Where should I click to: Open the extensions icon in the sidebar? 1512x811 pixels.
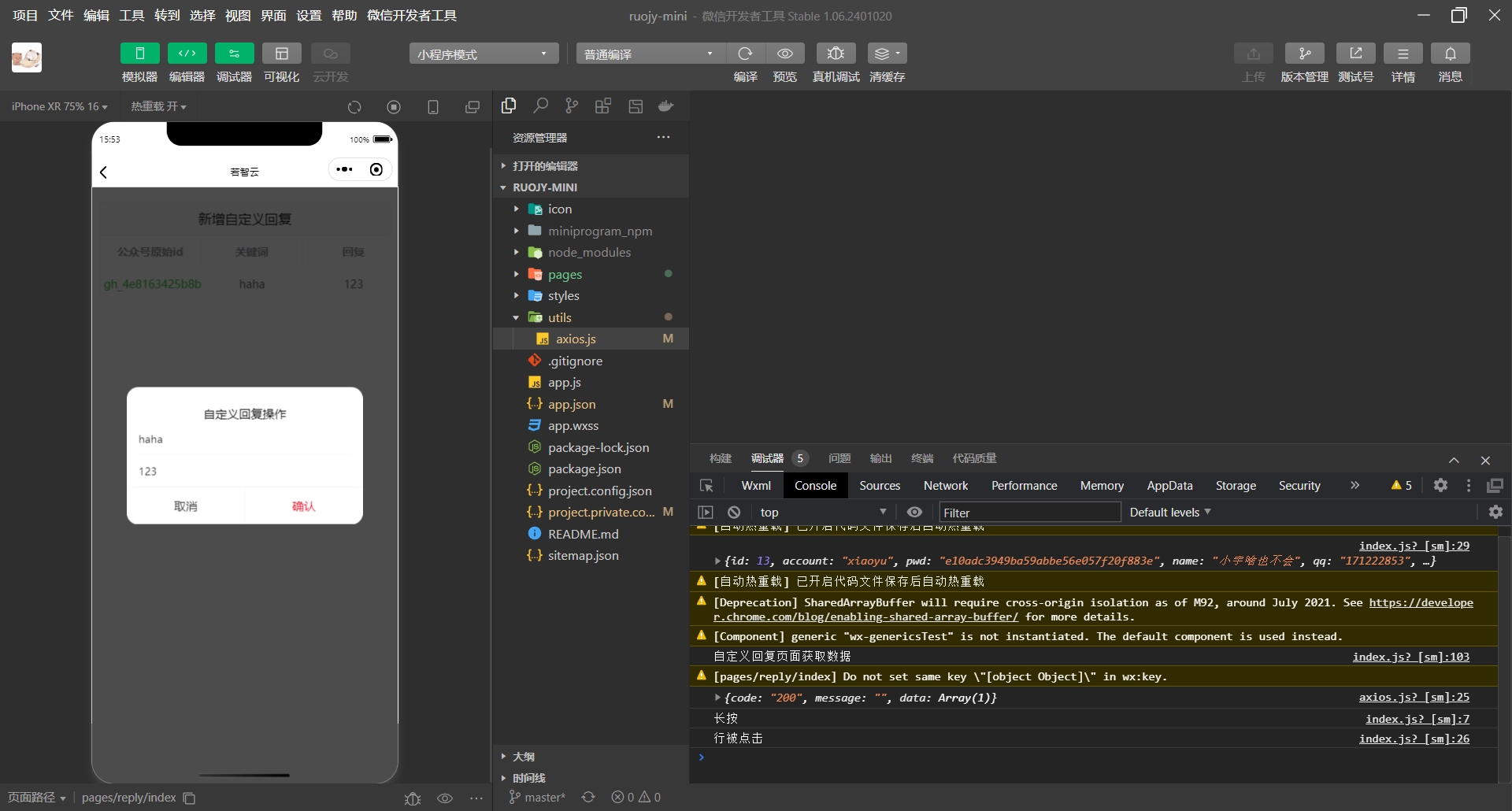click(603, 106)
